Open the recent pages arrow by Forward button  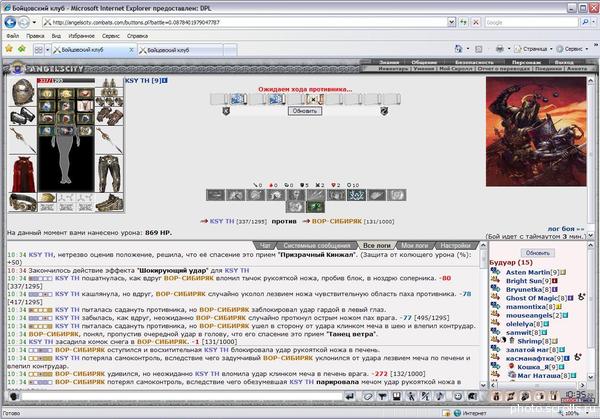[x=34, y=22]
